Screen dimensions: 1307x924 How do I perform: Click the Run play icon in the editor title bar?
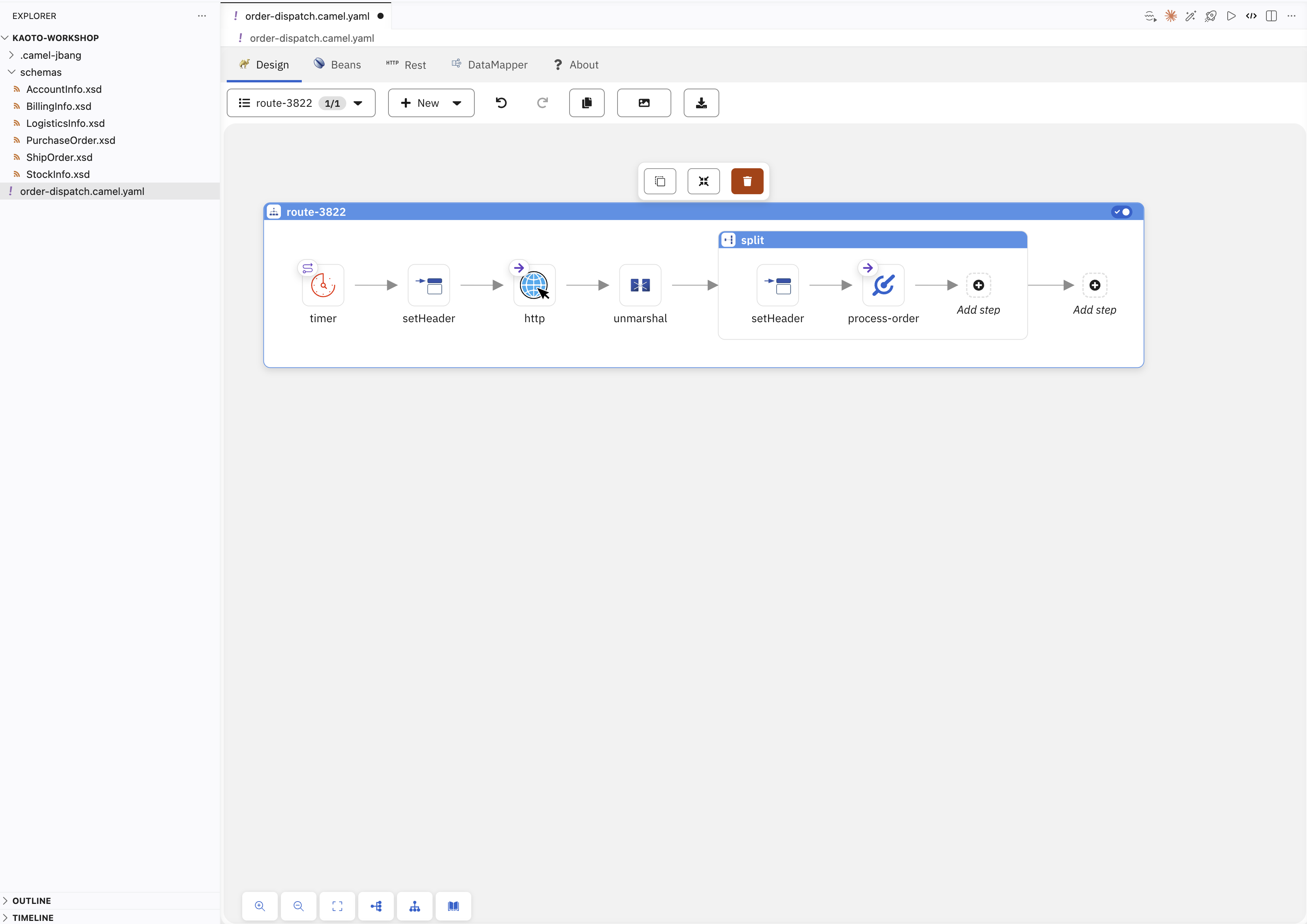(1231, 16)
